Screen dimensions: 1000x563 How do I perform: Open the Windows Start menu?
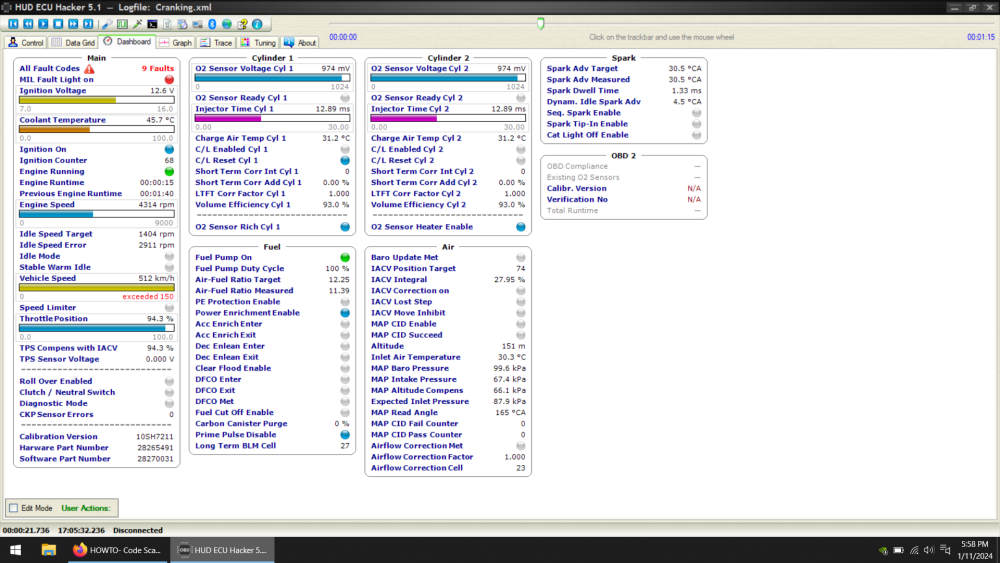pyautogui.click(x=15, y=550)
